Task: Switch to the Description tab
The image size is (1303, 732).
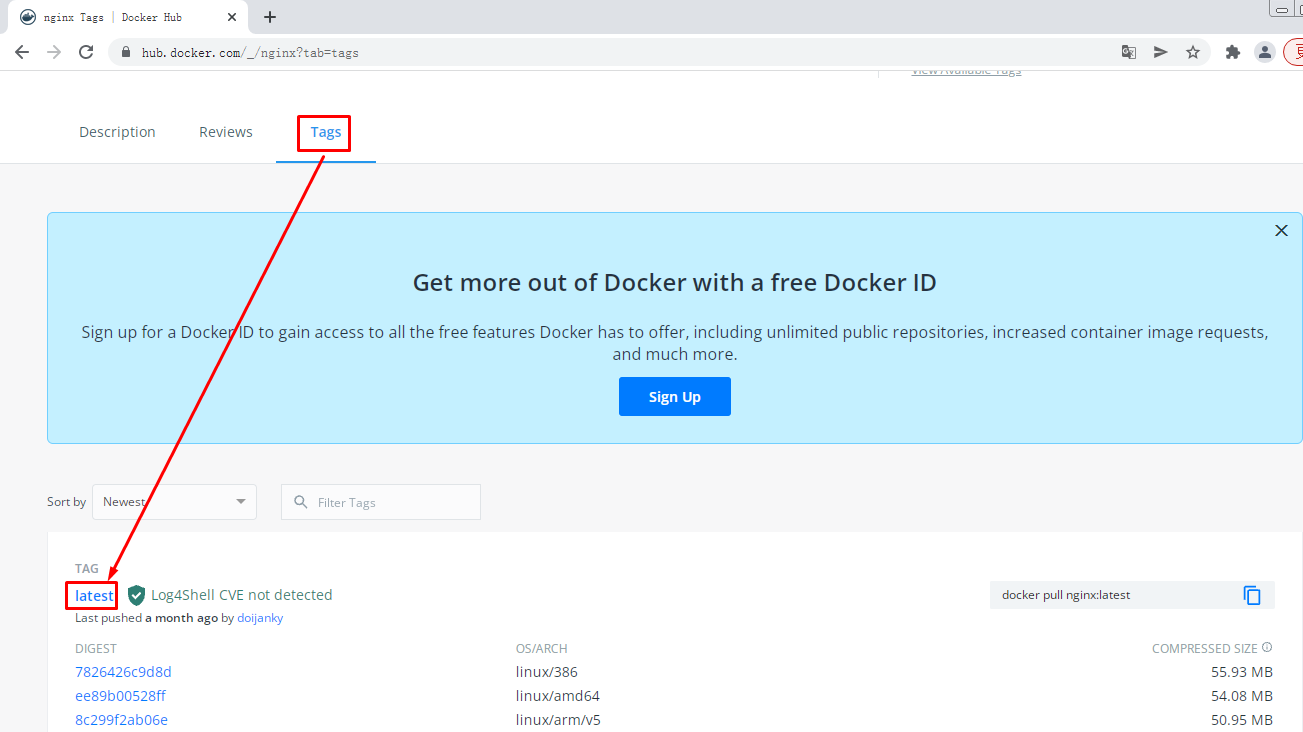Action: 117,132
